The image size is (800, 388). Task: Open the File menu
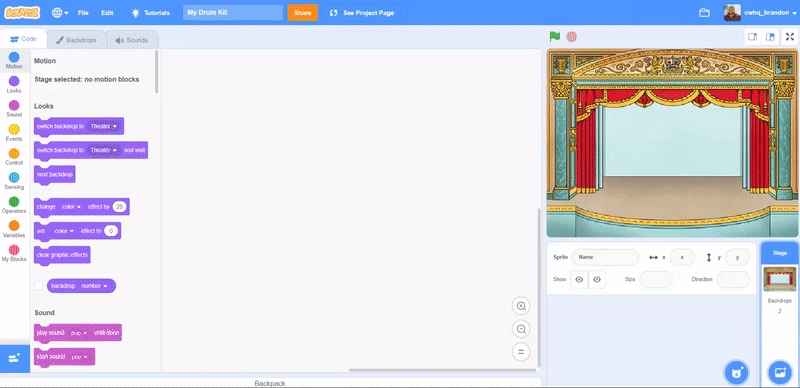point(83,13)
